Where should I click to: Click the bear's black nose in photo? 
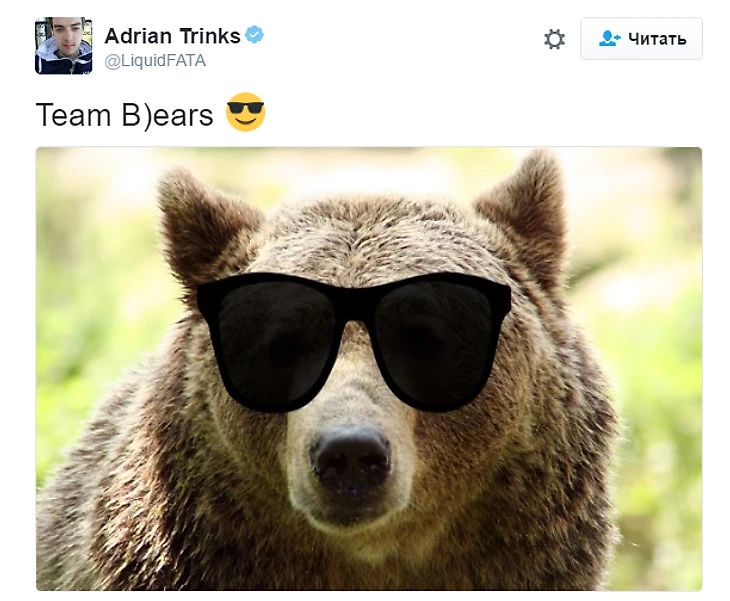pos(350,459)
